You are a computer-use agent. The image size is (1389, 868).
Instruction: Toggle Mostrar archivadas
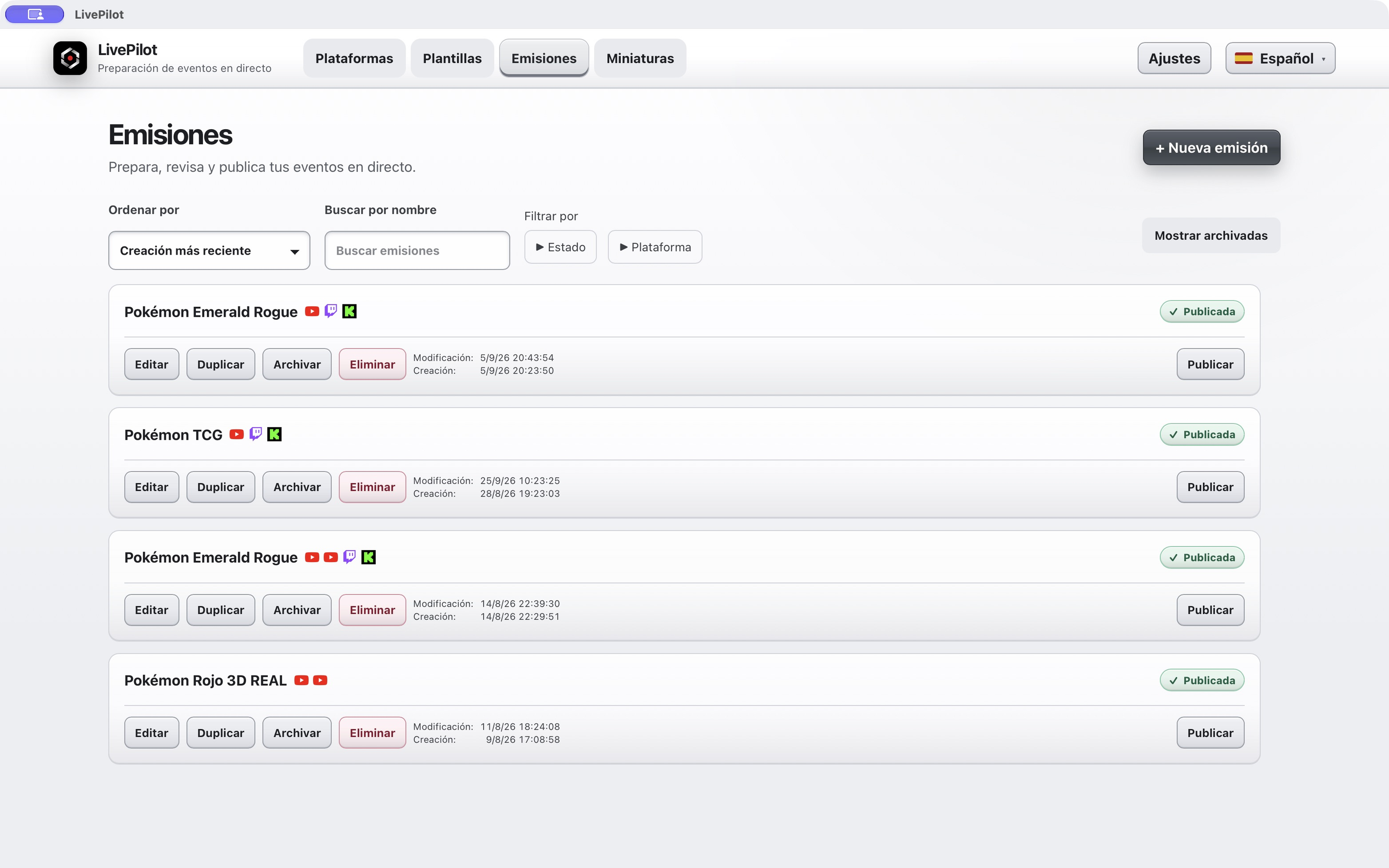point(1211,235)
